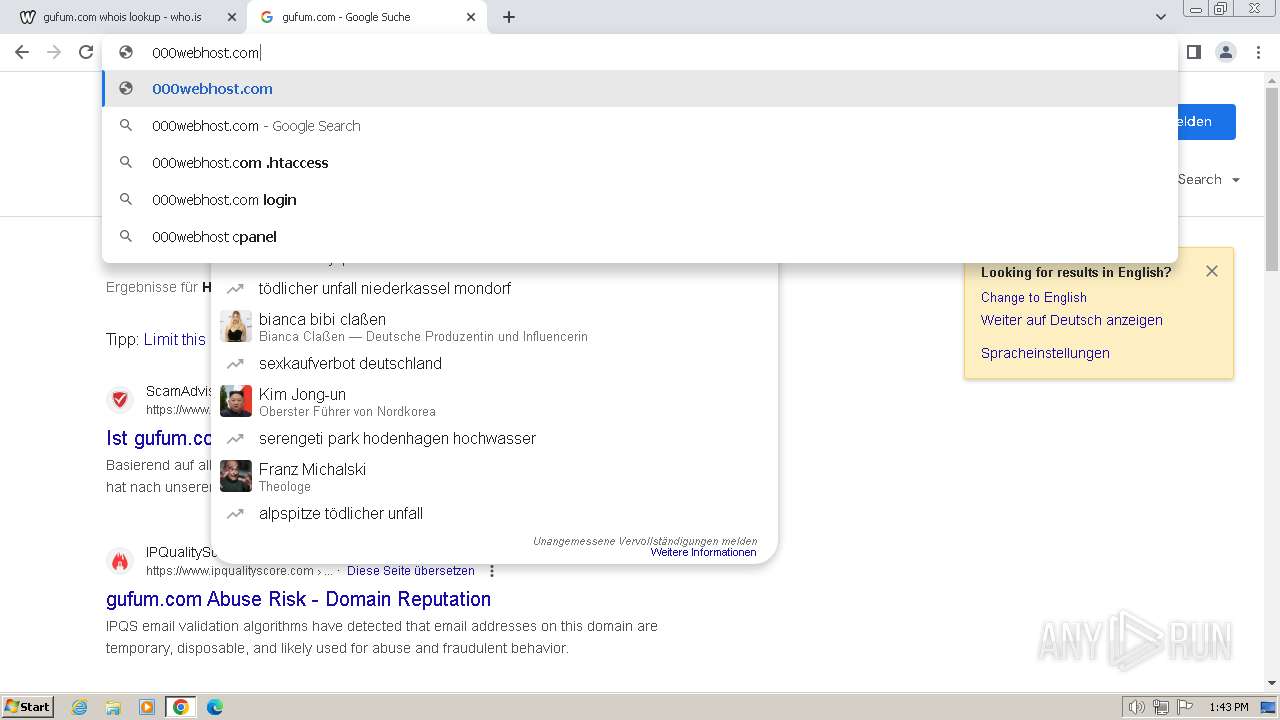Close the Google Suche tab
Image resolution: width=1280 pixels, height=720 pixels.
pos(471,17)
